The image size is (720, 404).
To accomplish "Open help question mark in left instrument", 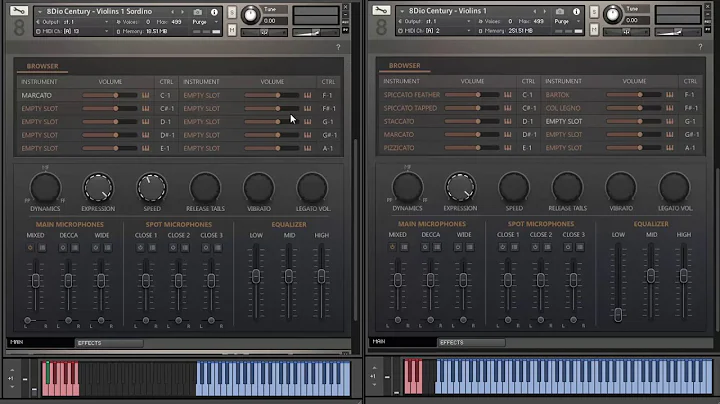I will [x=338, y=47].
